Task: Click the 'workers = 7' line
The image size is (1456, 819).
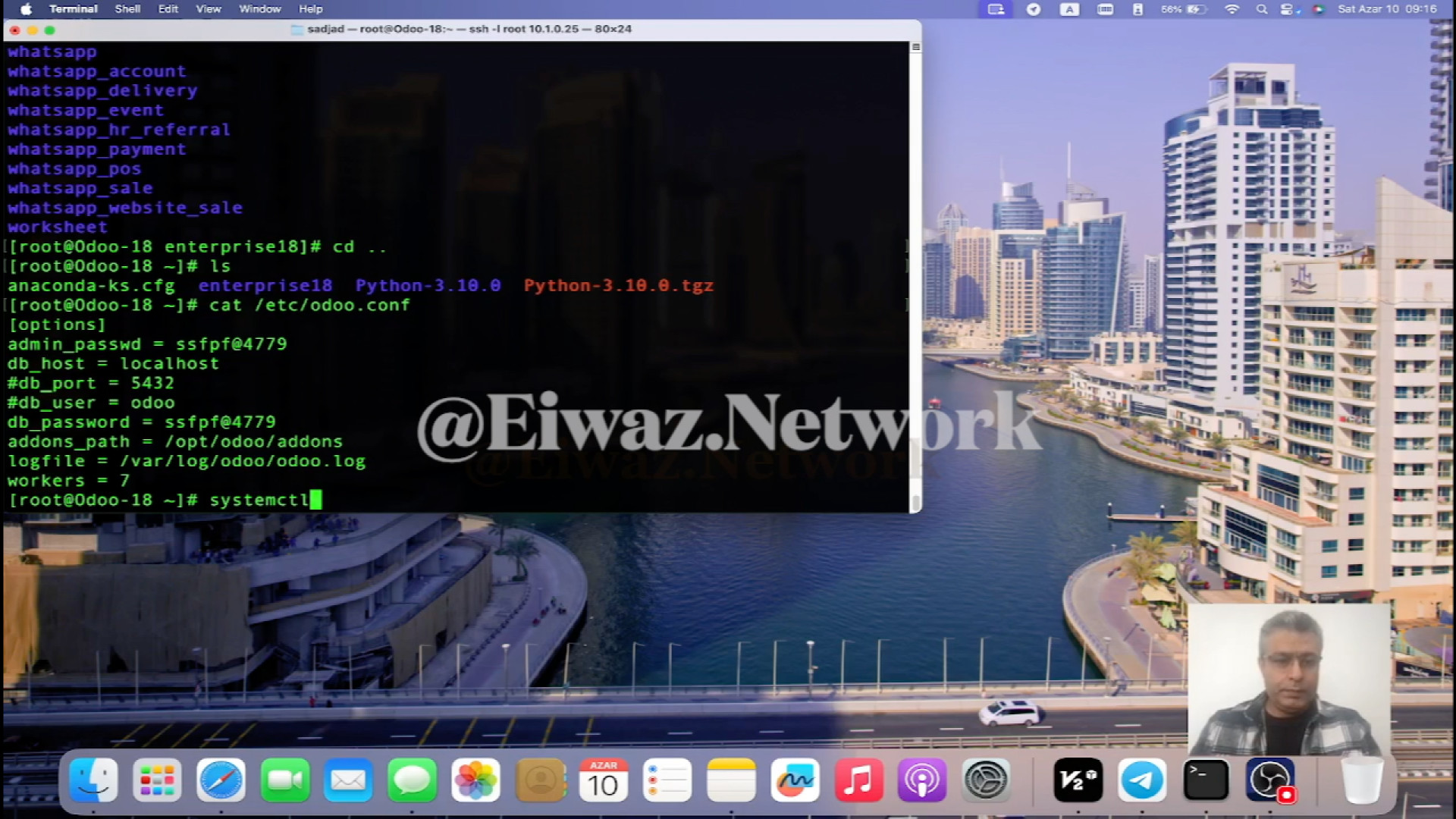Action: tap(69, 481)
